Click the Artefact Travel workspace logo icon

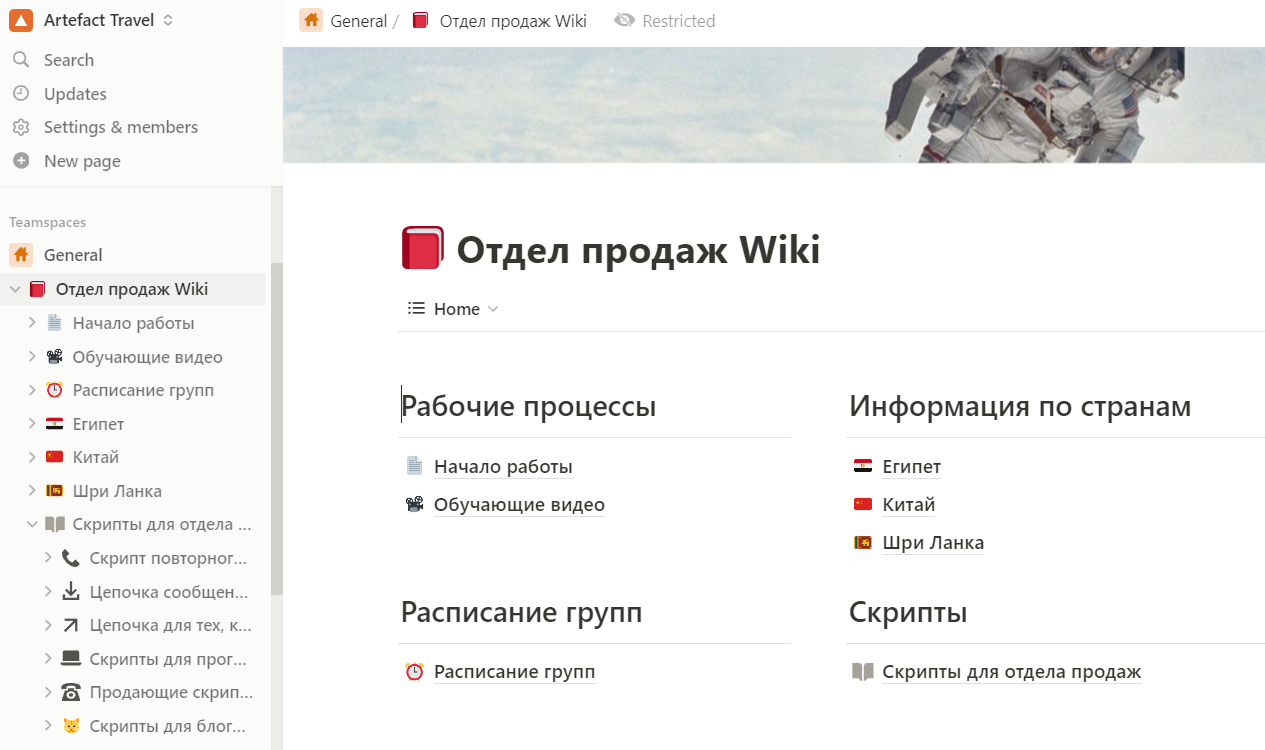point(21,20)
